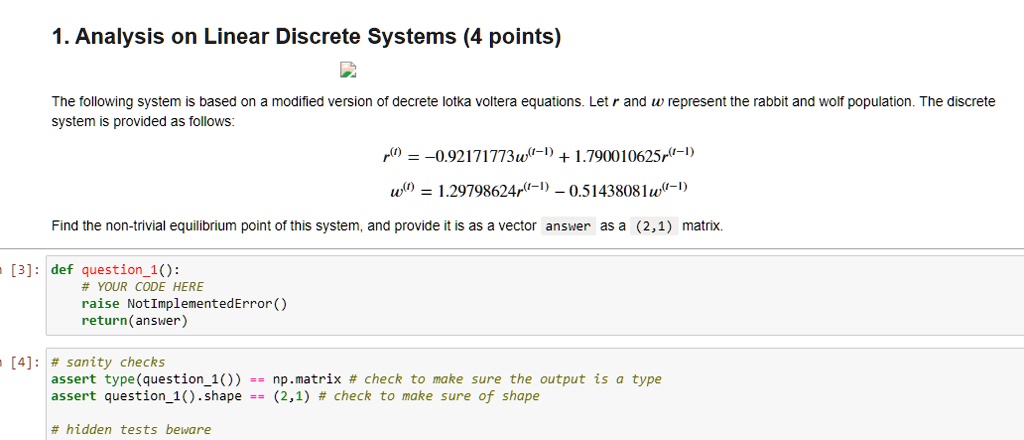The height and width of the screenshot is (440, 1024).
Task: Click the In [4] cell prompt
Action: point(21,362)
